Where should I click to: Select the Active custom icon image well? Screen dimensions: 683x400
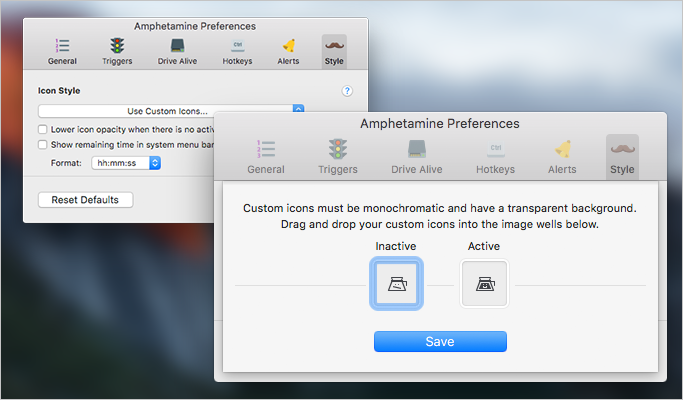pos(484,284)
